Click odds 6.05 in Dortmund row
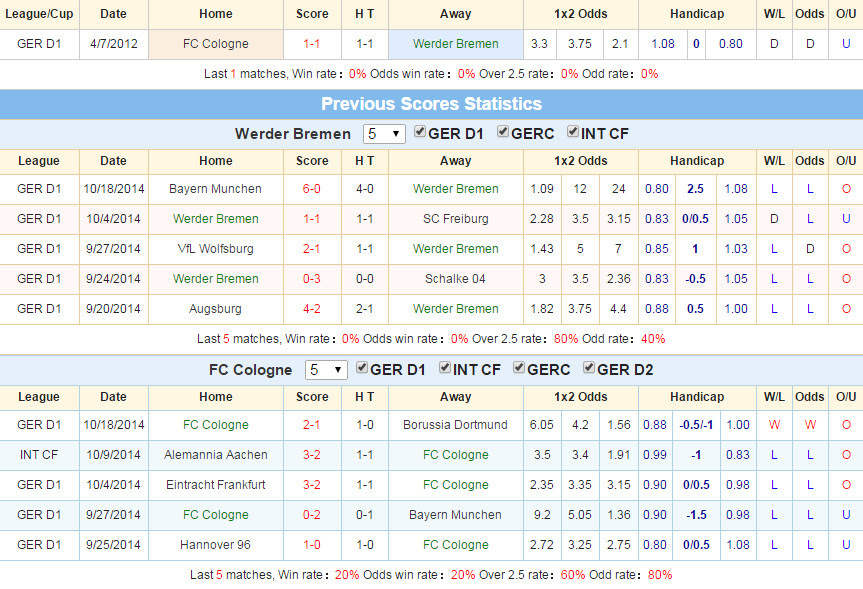 542,425
